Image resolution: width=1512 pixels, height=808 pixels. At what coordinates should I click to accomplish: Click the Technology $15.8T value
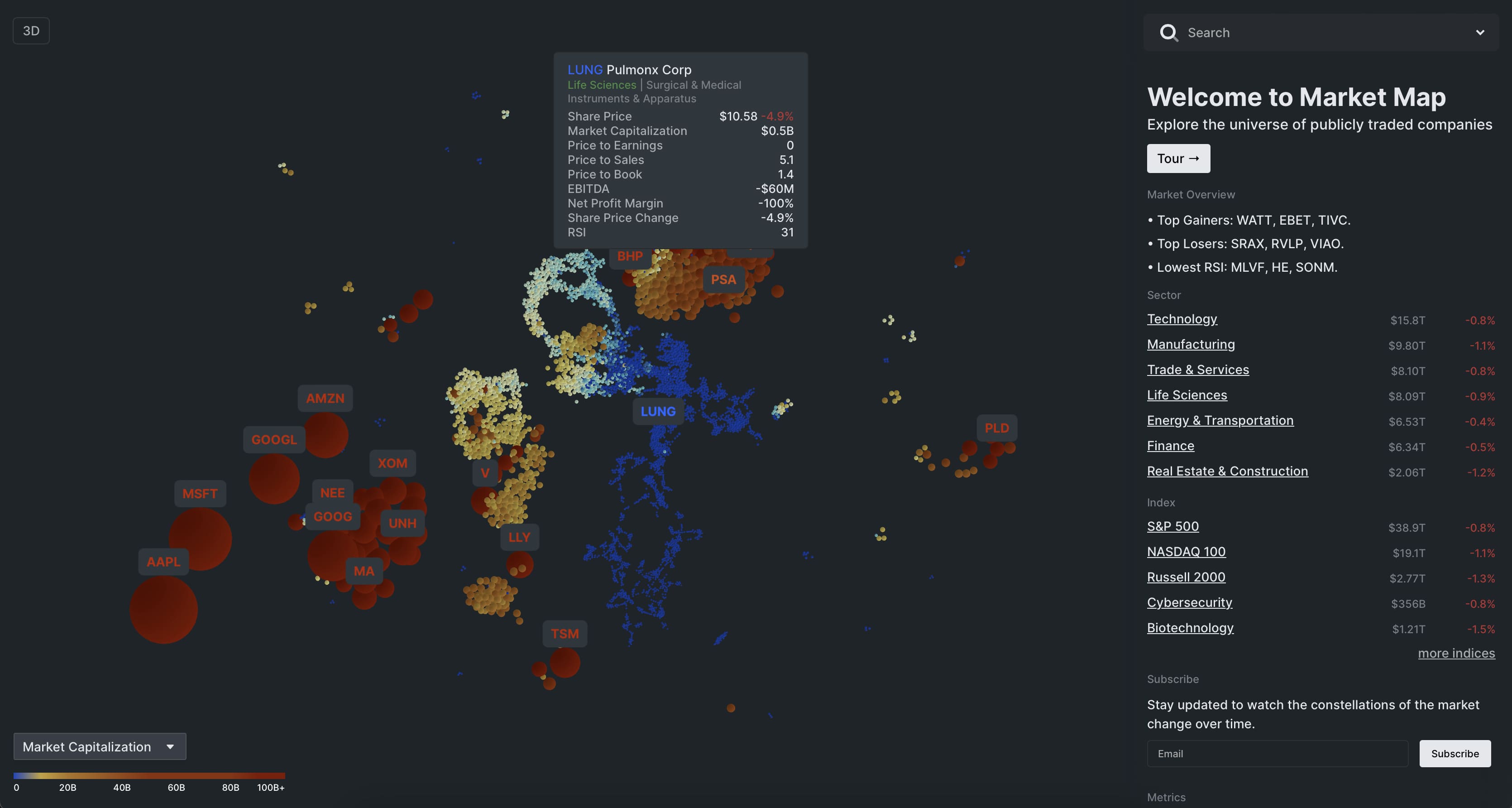click(x=1407, y=321)
